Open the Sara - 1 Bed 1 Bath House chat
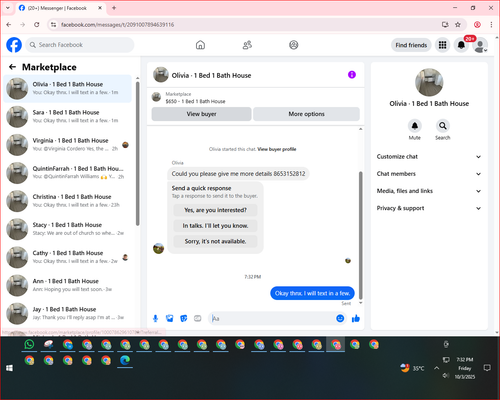 point(68,116)
